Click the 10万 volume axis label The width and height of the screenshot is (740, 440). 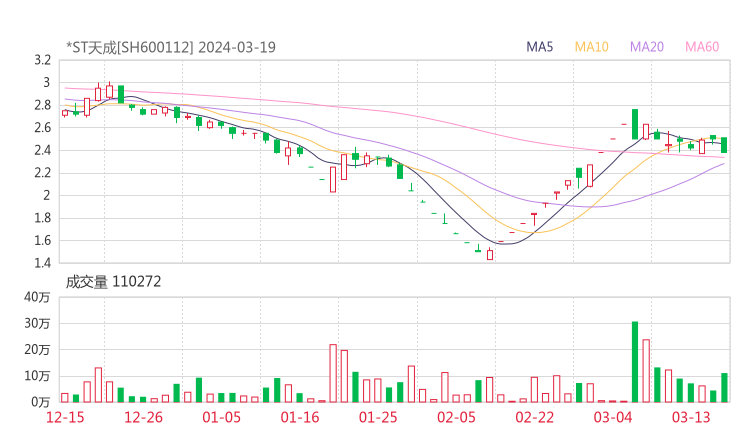[37, 376]
